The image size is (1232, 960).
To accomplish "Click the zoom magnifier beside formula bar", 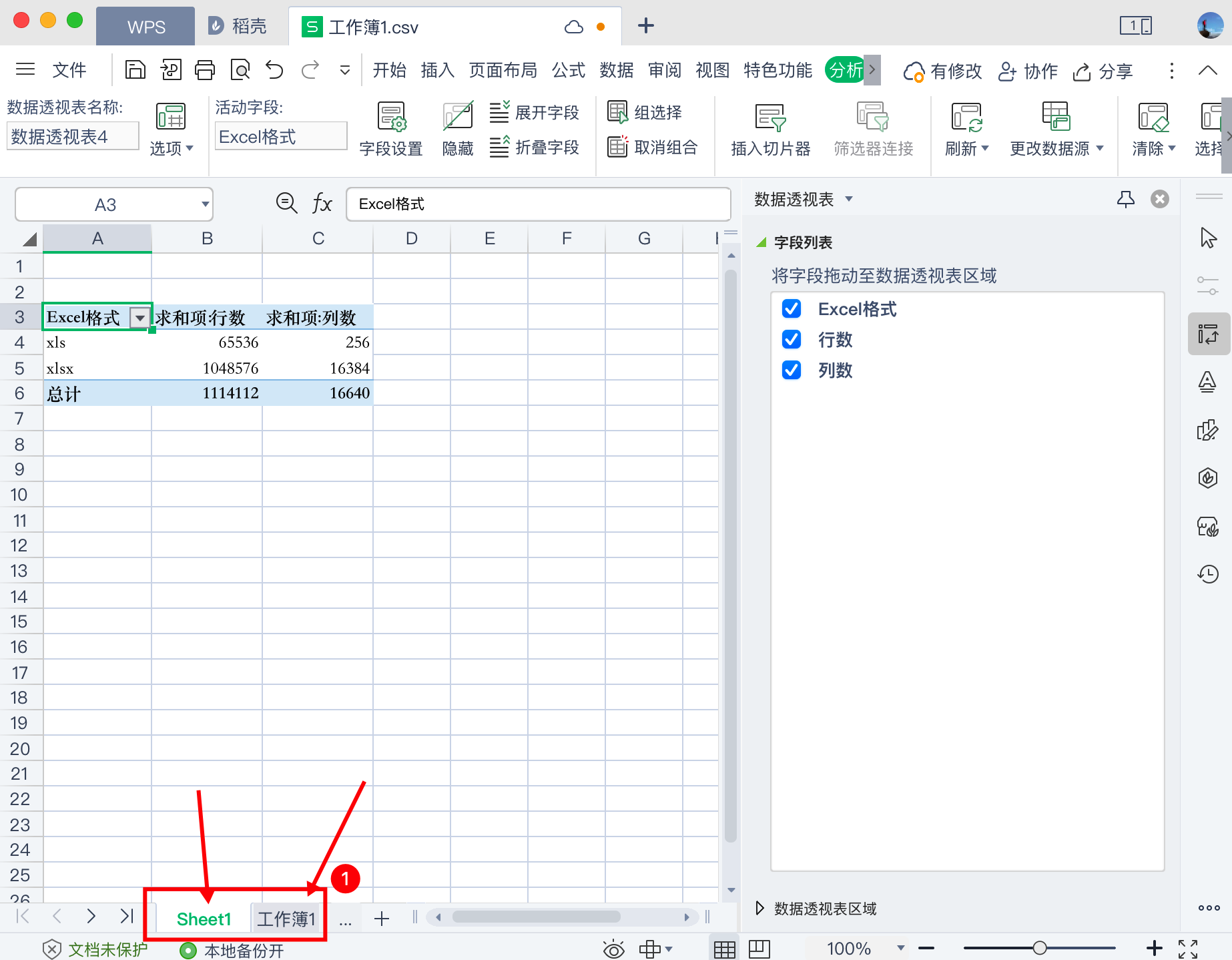I will pyautogui.click(x=286, y=203).
